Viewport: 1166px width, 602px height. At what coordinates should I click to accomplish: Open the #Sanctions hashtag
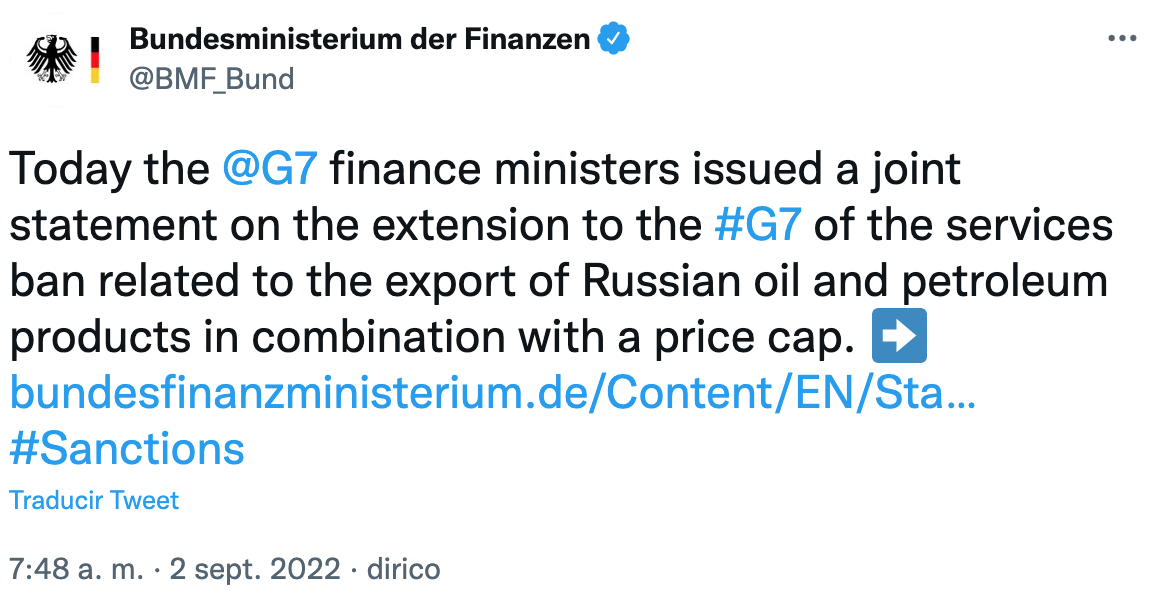tap(127, 449)
